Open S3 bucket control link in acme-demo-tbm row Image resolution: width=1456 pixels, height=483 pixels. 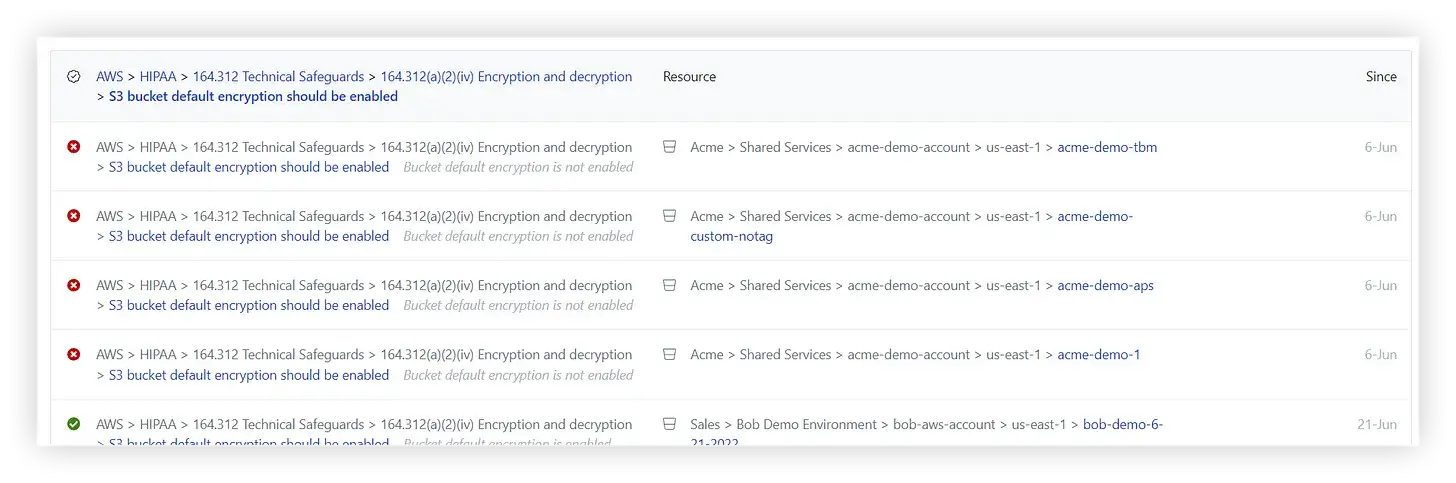point(249,167)
